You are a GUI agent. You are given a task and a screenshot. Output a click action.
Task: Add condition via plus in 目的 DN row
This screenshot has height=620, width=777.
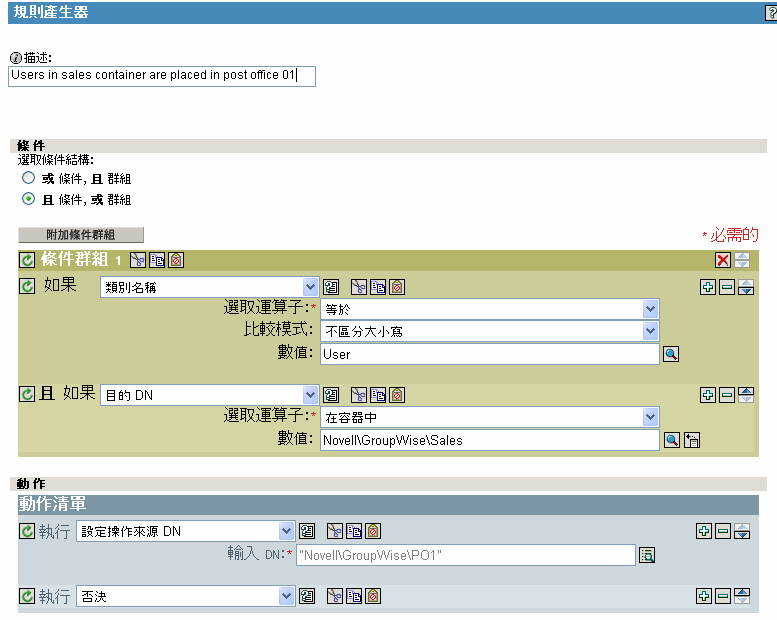[x=708, y=395]
